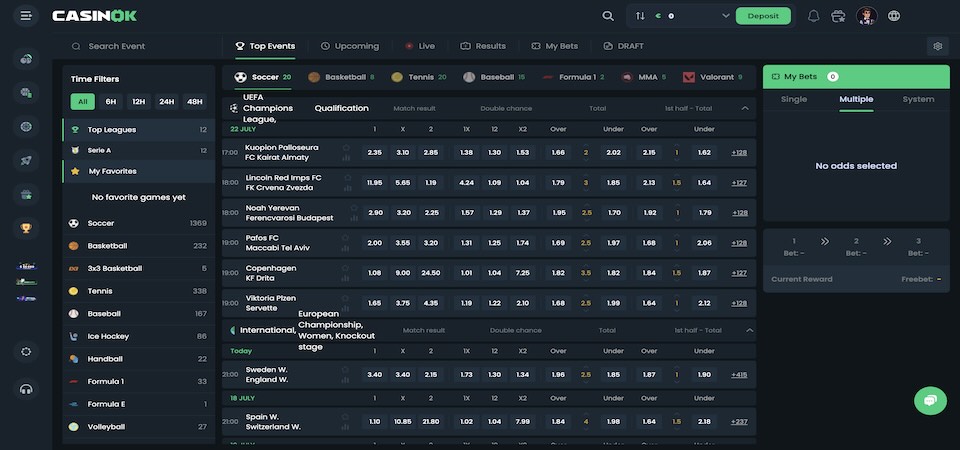The height and width of the screenshot is (450, 960).
Task: Expand +128 markets for Kuopion Palloseura
Action: click(739, 152)
